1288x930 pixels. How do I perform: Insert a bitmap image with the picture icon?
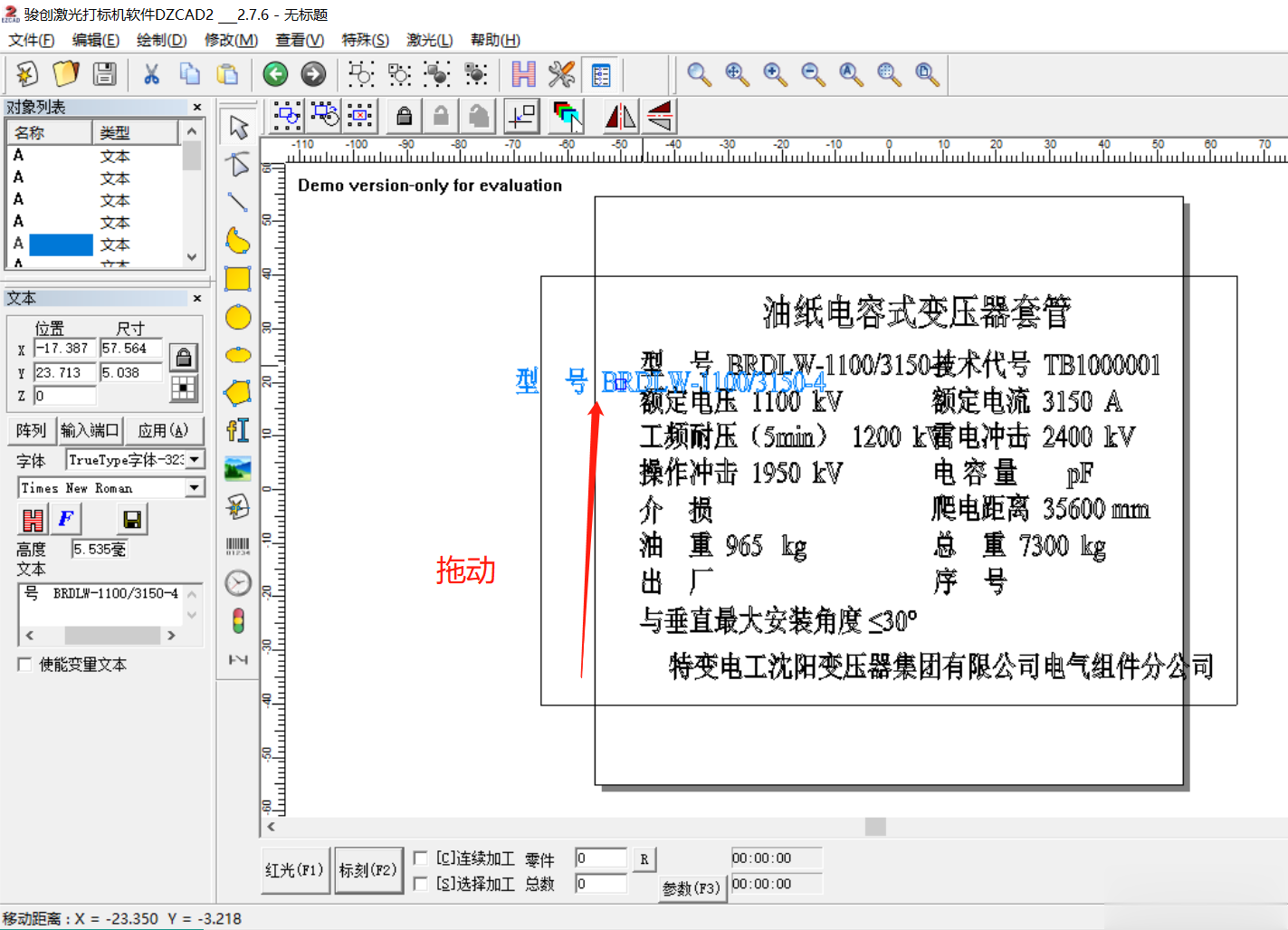(x=238, y=469)
